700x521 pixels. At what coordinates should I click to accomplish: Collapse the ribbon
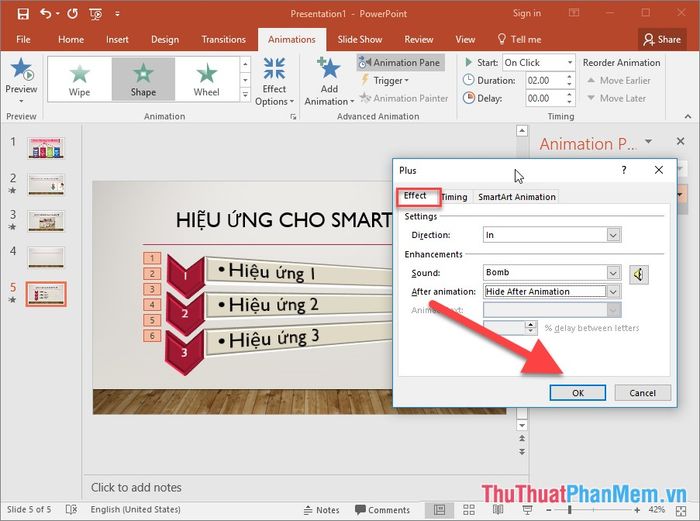[x=688, y=117]
